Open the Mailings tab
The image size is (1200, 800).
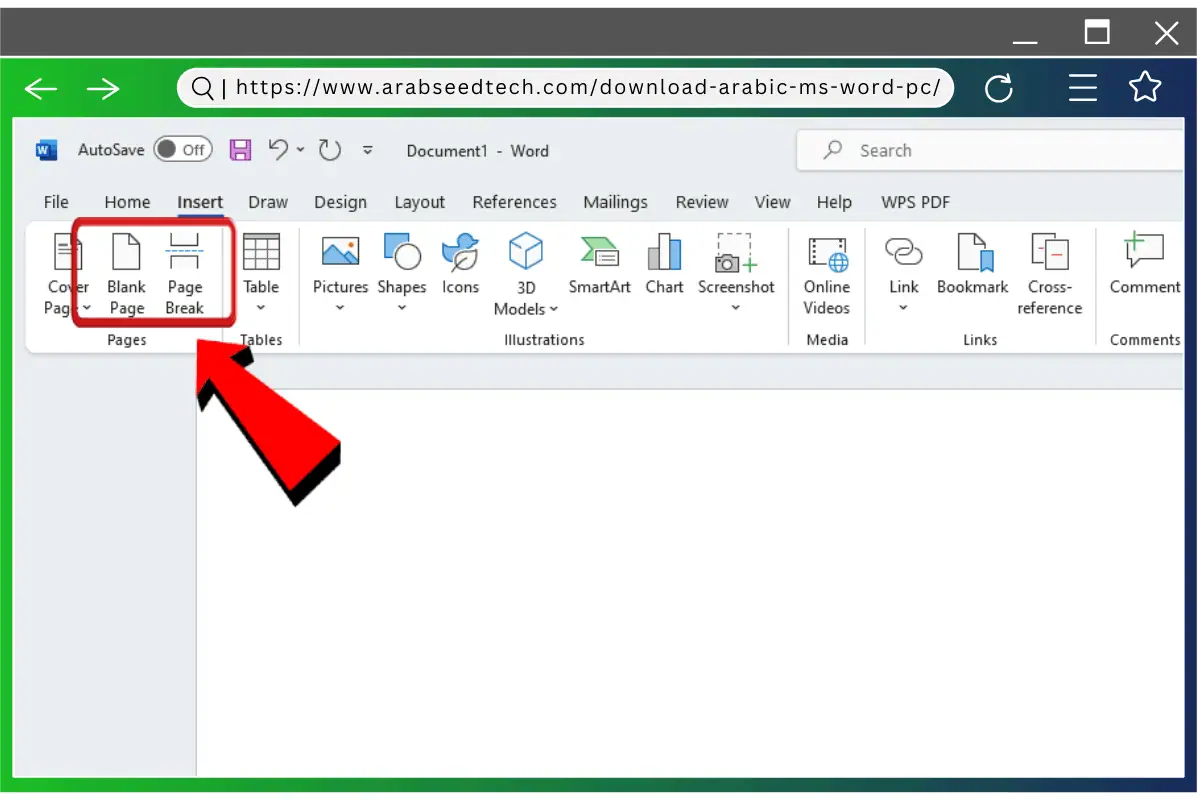tap(615, 202)
